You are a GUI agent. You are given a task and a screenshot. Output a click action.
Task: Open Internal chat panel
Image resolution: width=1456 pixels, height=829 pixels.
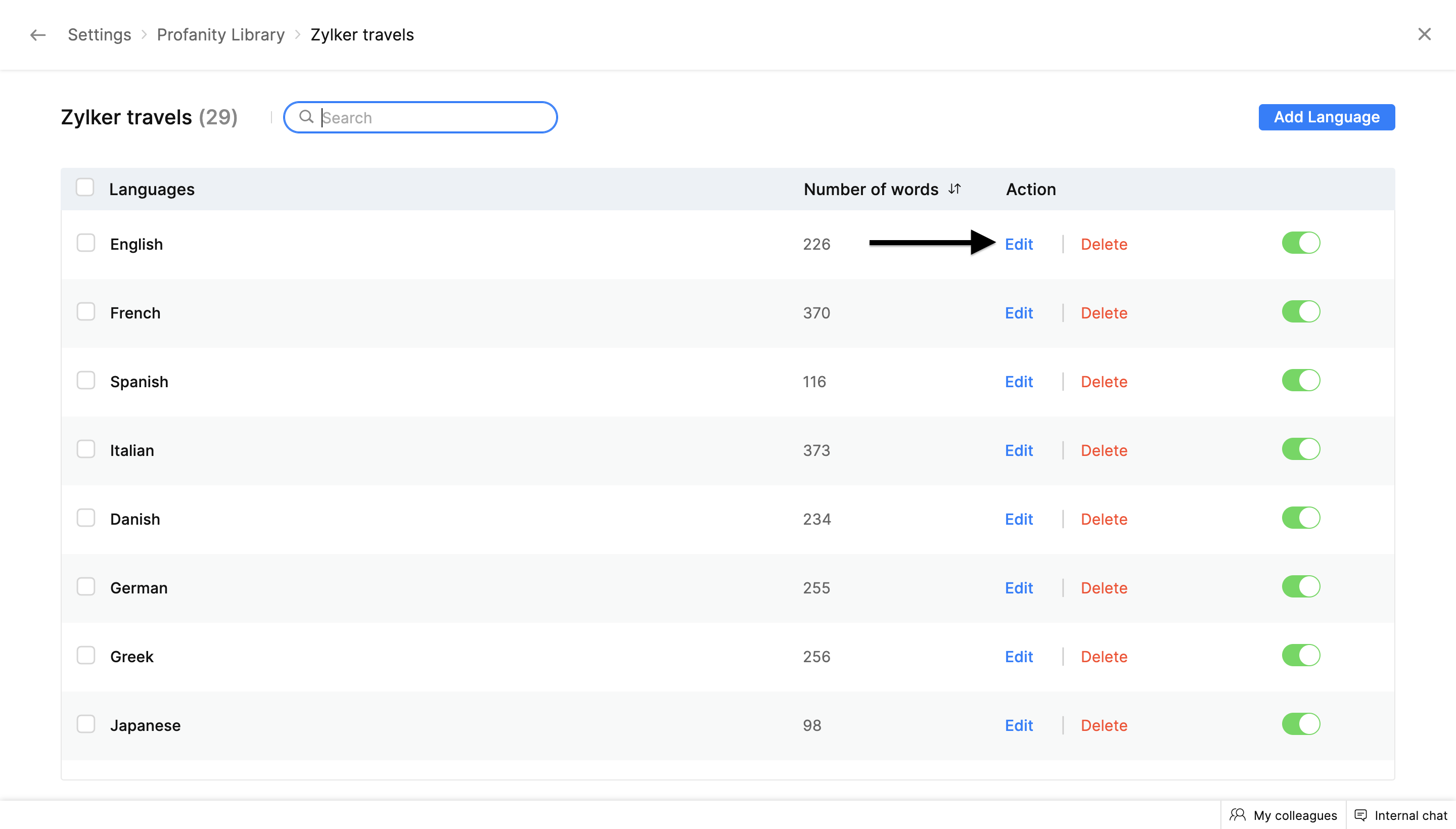coord(1401,815)
